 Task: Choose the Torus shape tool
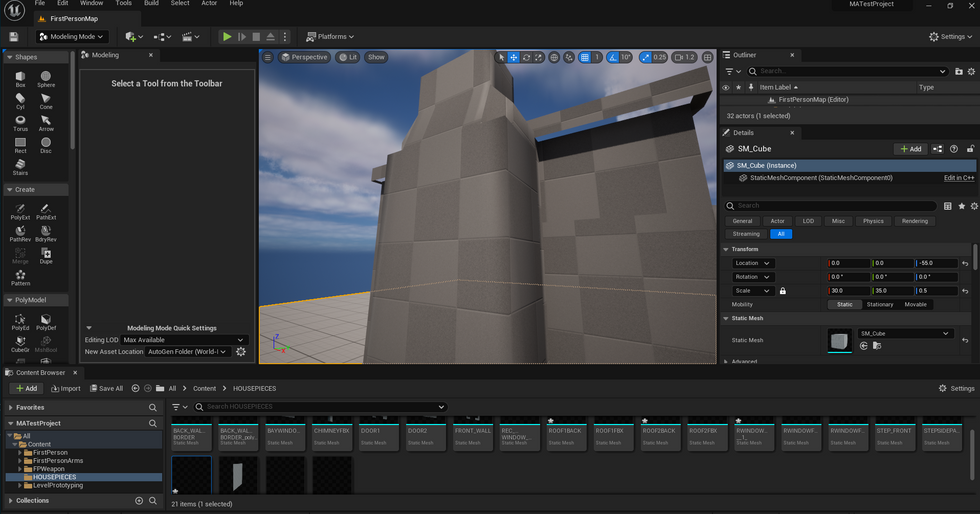click(x=20, y=122)
